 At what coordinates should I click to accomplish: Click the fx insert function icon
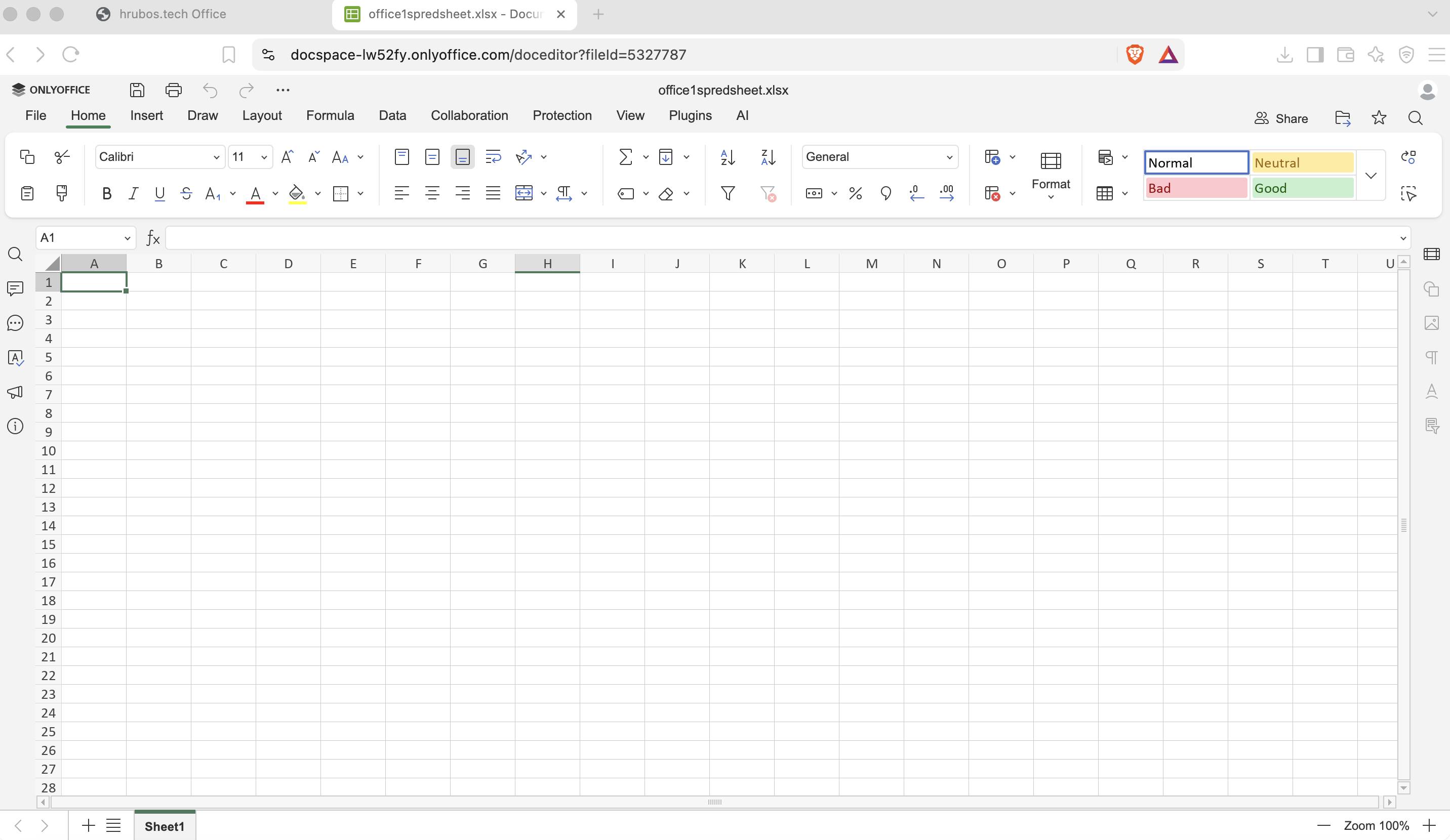point(152,238)
